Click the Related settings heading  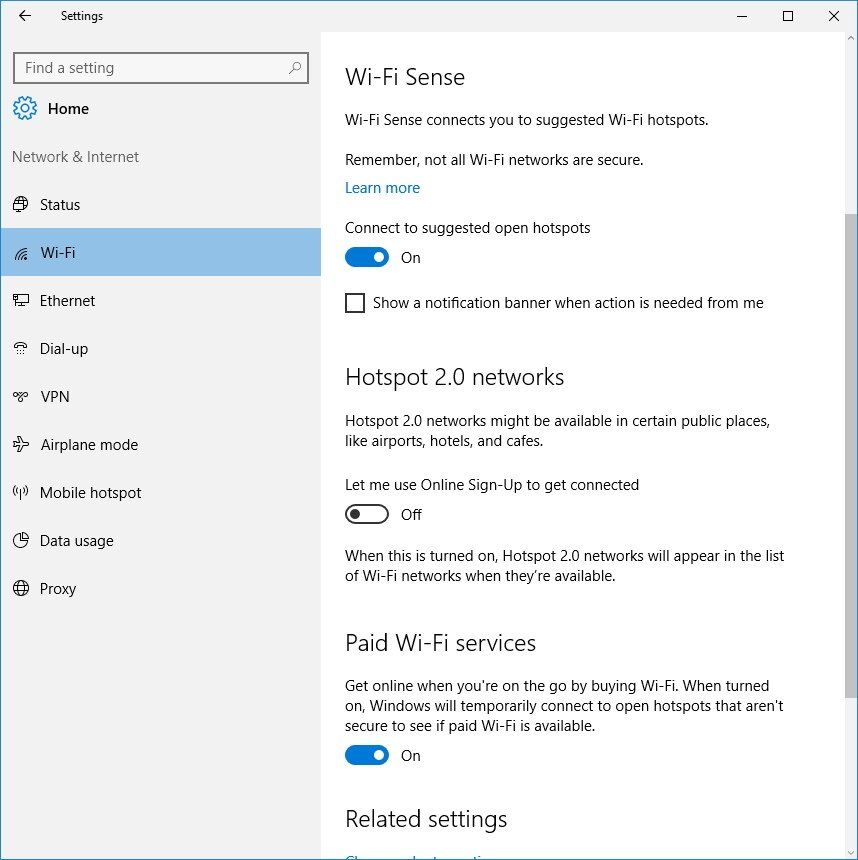(x=426, y=819)
